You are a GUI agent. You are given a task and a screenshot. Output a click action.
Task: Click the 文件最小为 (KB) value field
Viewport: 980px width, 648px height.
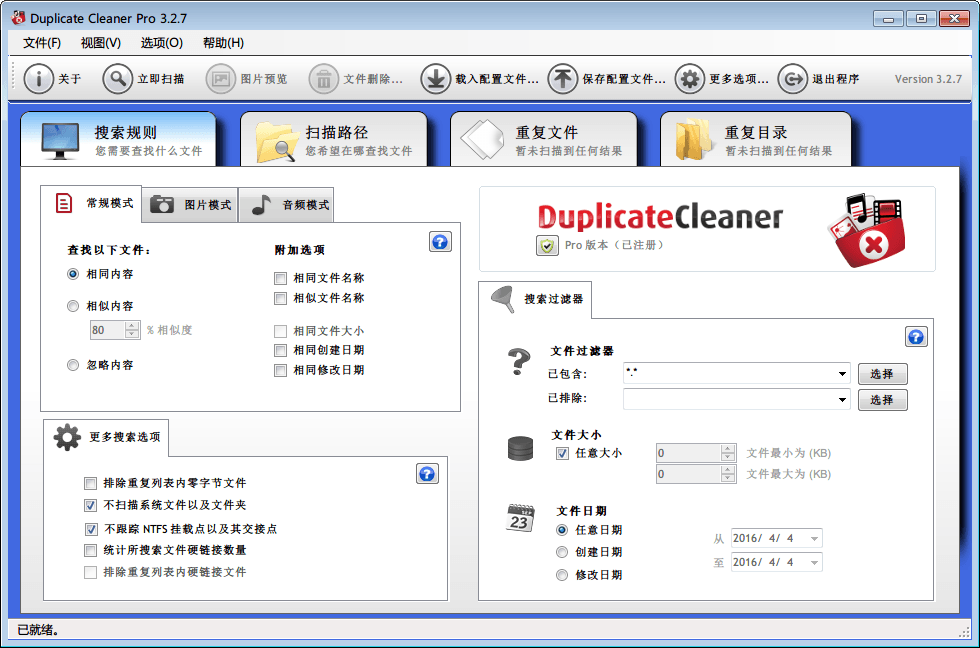point(689,453)
